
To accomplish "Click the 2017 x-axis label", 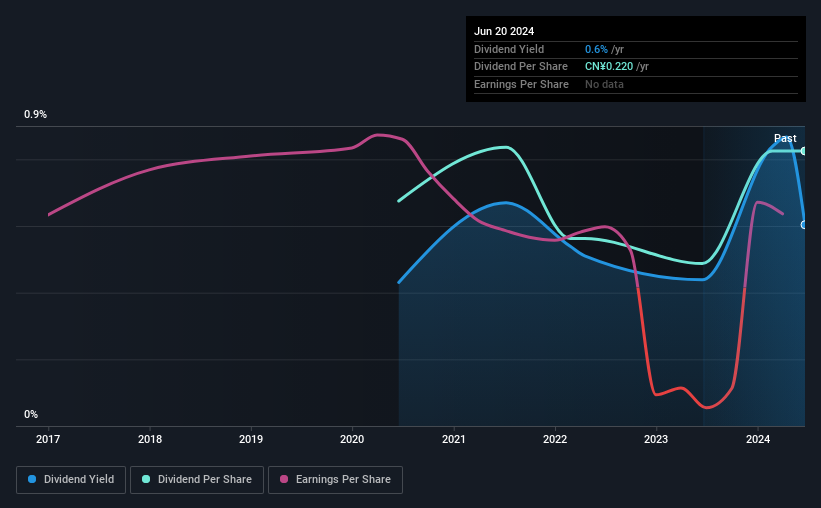I will (48, 439).
